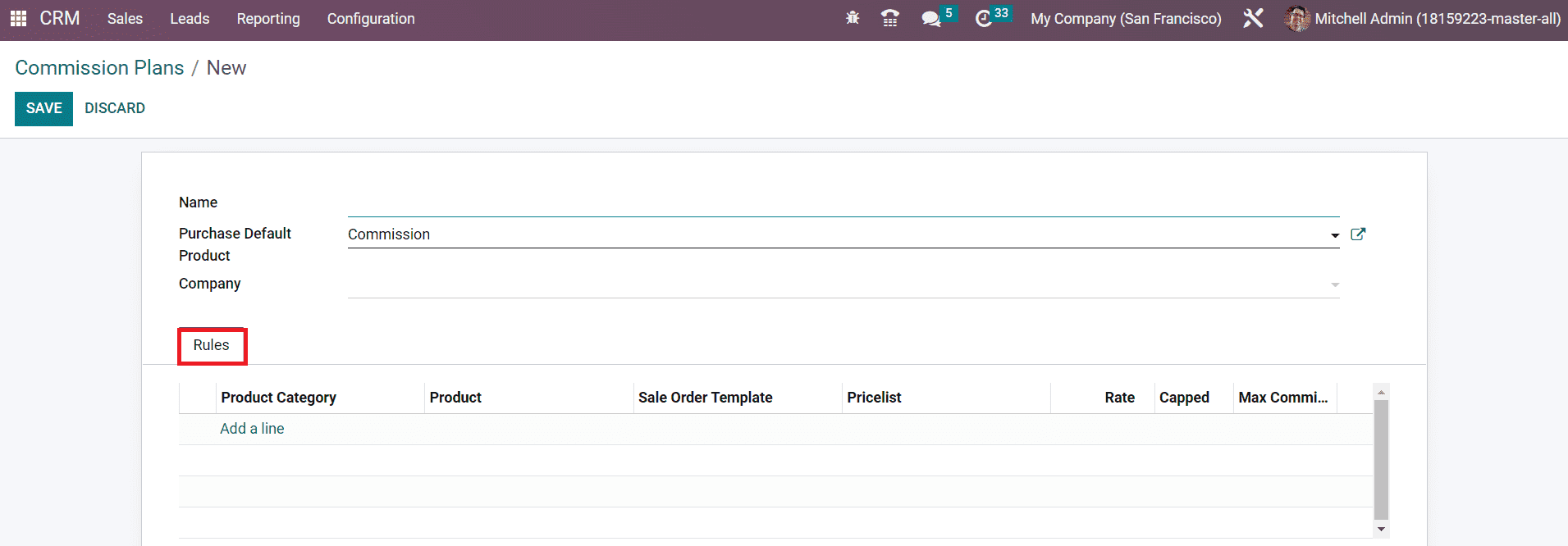
Task: Expand the Company dropdown arrow
Action: coord(1335,284)
